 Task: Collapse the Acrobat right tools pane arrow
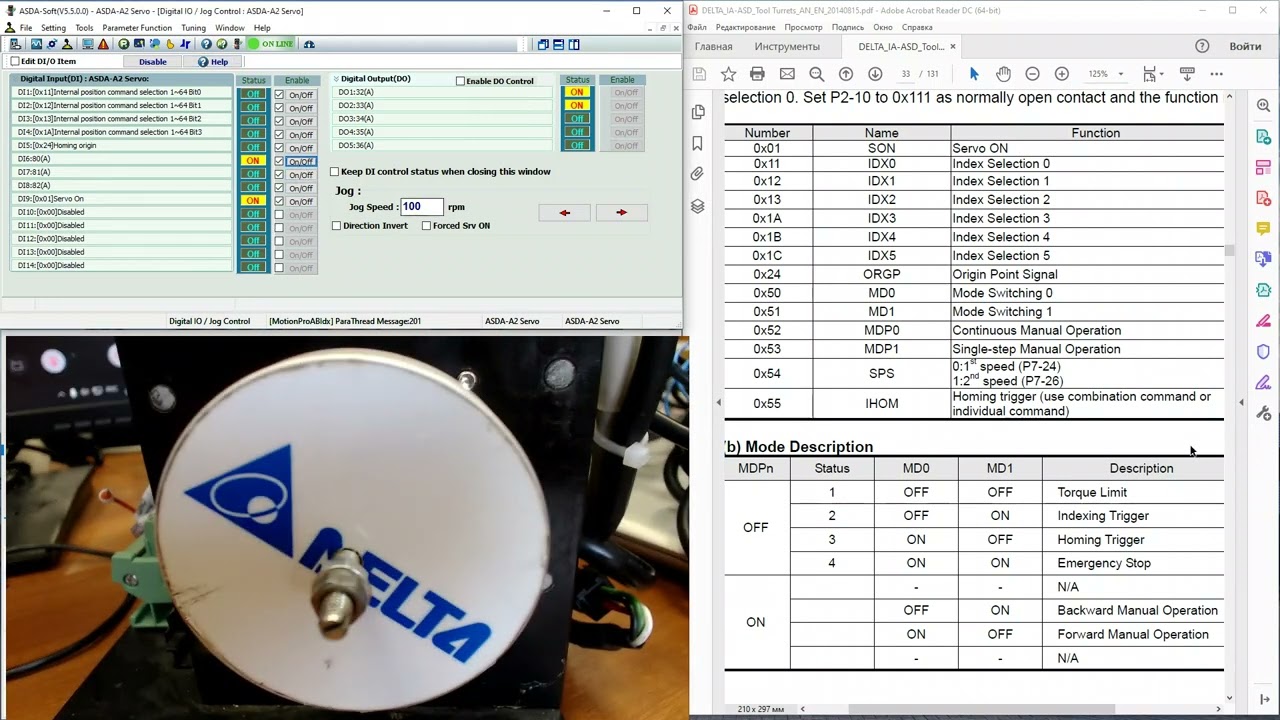click(x=1241, y=402)
